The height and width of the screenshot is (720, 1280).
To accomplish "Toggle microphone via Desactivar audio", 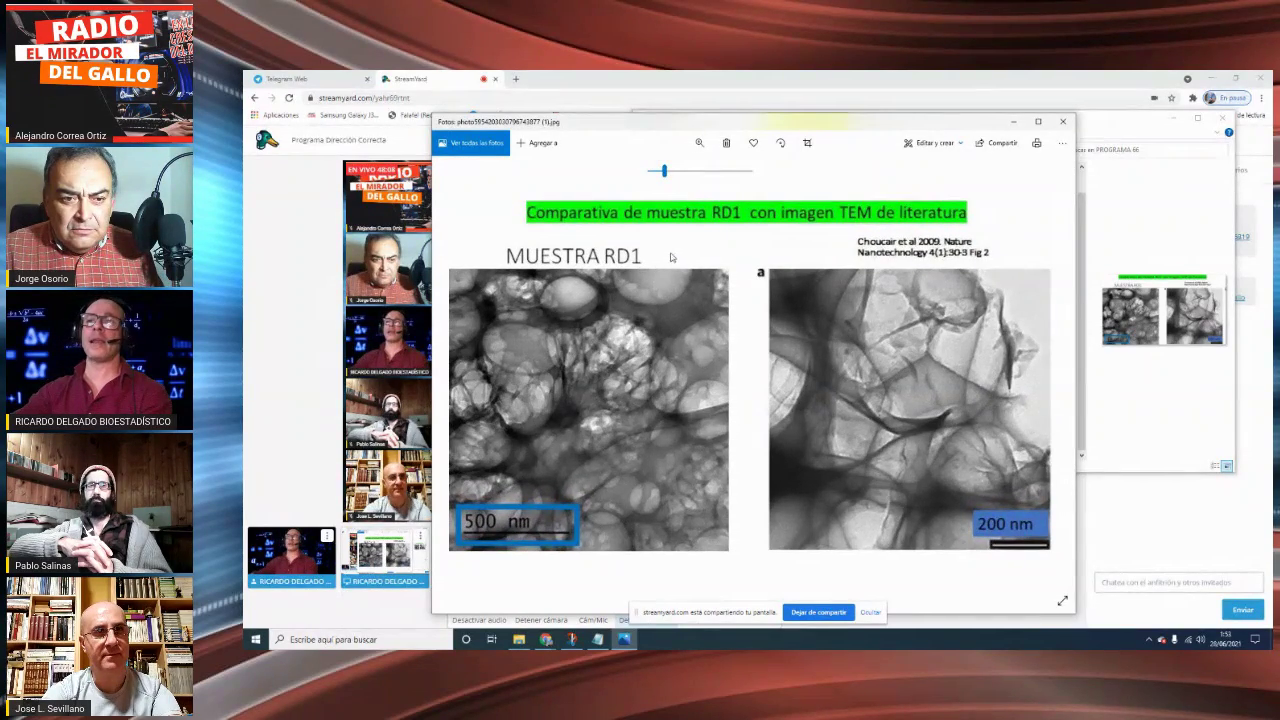I will tap(479, 620).
